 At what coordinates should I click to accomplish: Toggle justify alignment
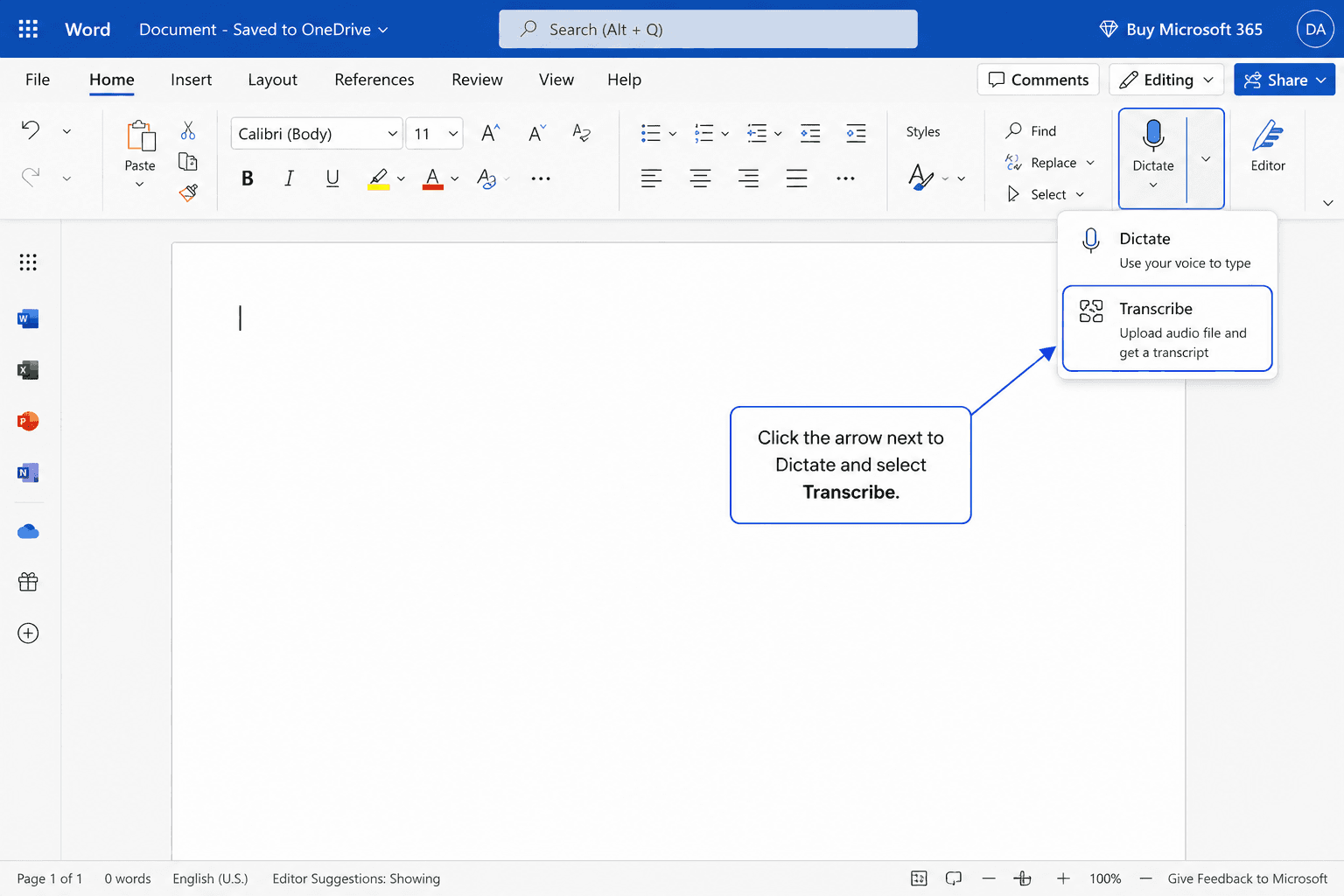point(797,178)
